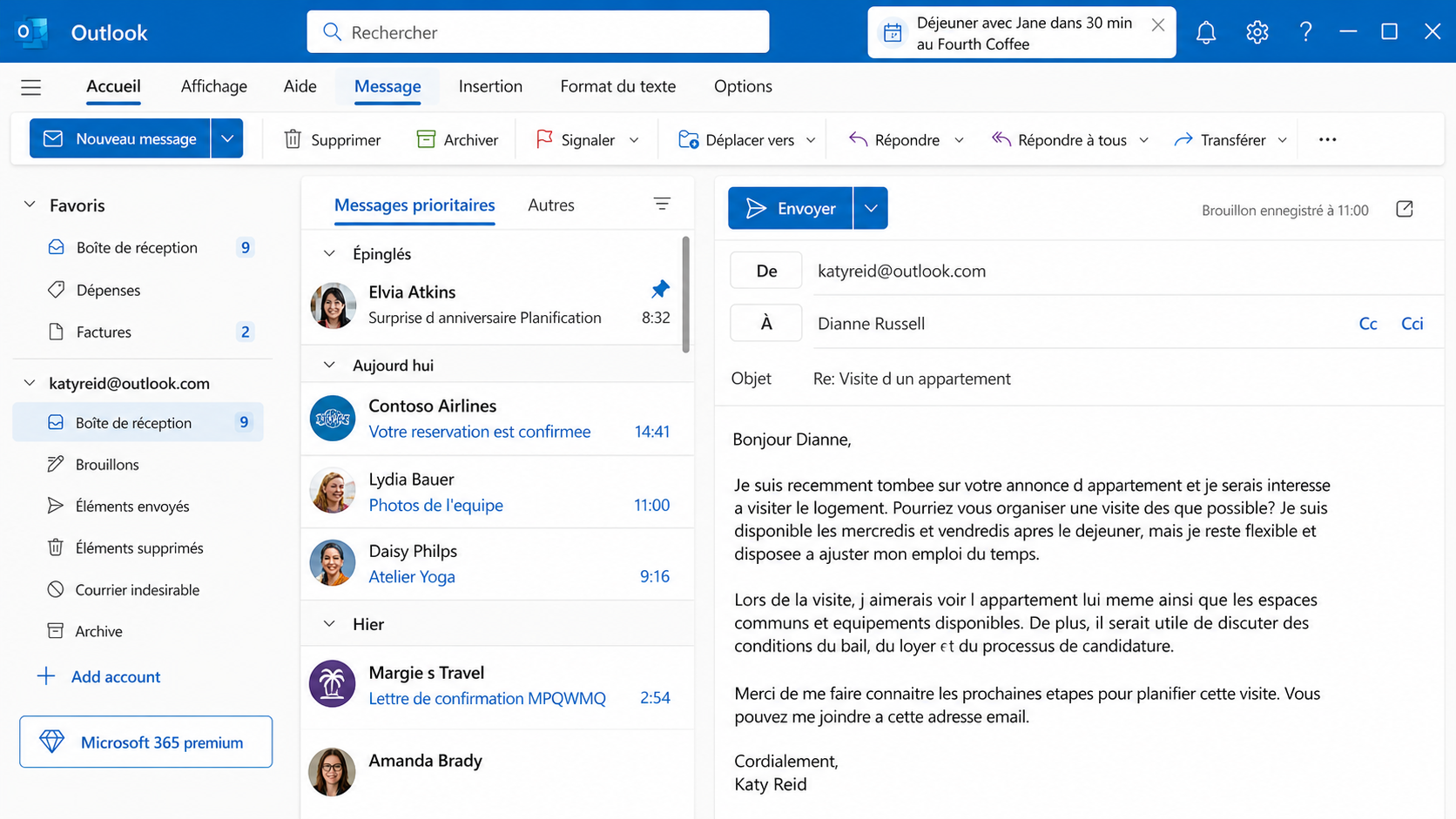This screenshot has height=819, width=1456.
Task: Click the Nouveau message button
Action: coord(120,138)
